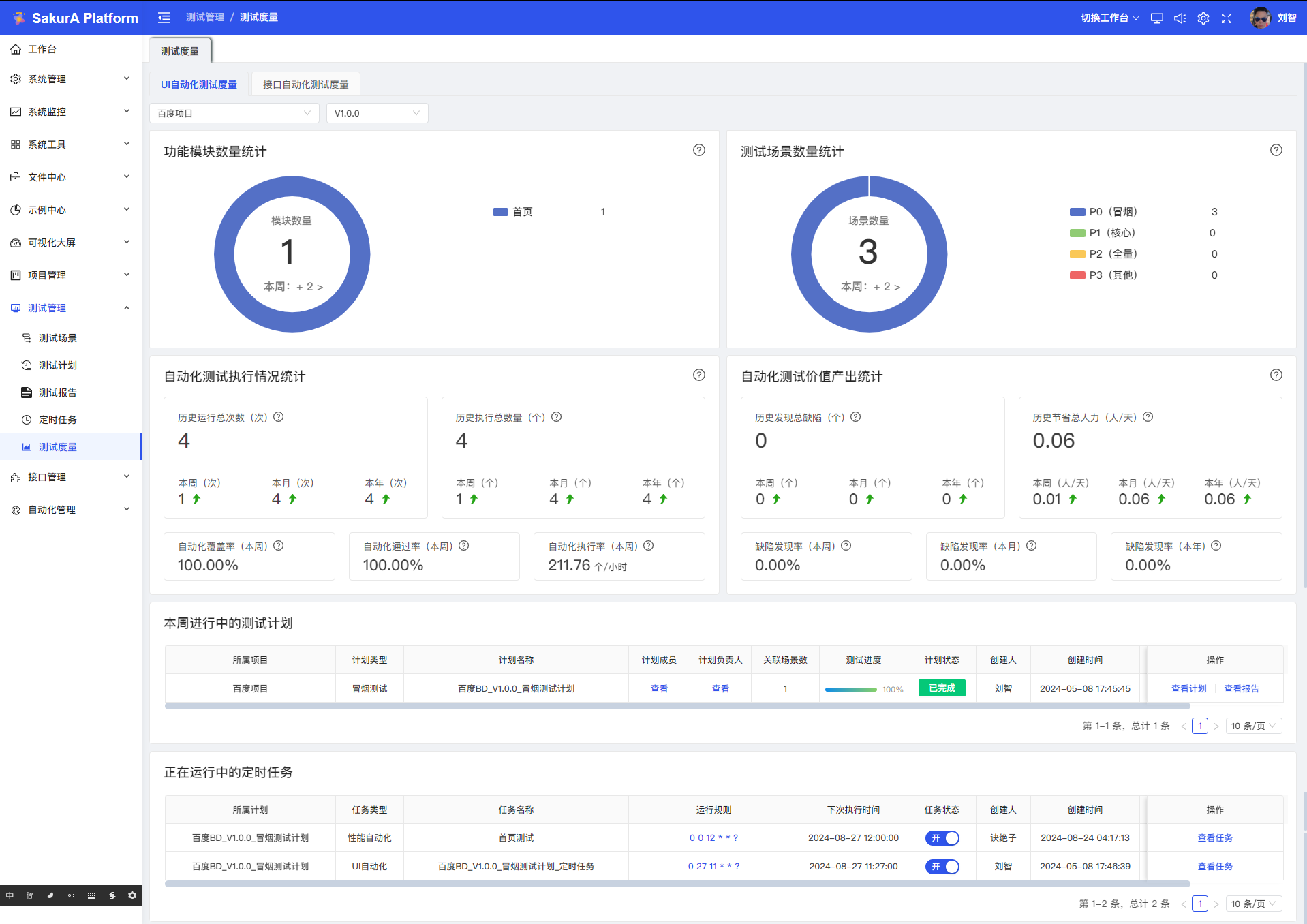1307x924 pixels.
Task: Click help icon beside 功能模块数量统计 title
Action: click(x=698, y=151)
